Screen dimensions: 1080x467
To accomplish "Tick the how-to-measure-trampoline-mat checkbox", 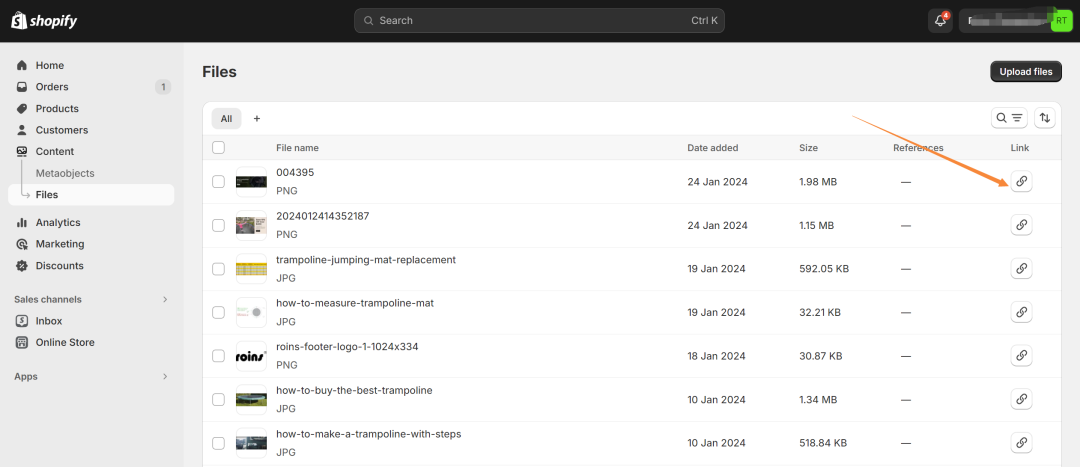I will click(218, 313).
